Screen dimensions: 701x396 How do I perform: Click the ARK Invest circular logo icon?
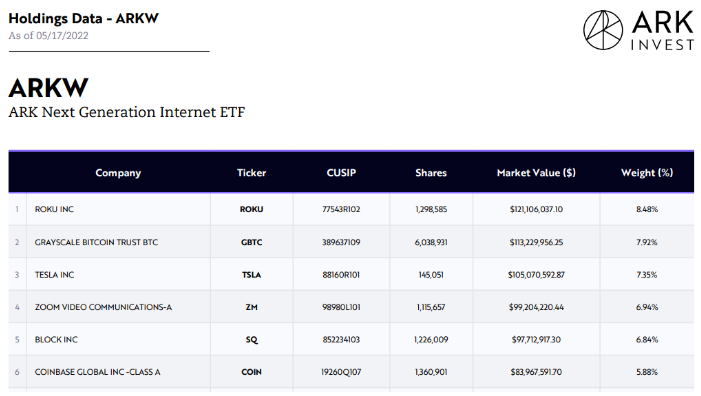click(603, 30)
